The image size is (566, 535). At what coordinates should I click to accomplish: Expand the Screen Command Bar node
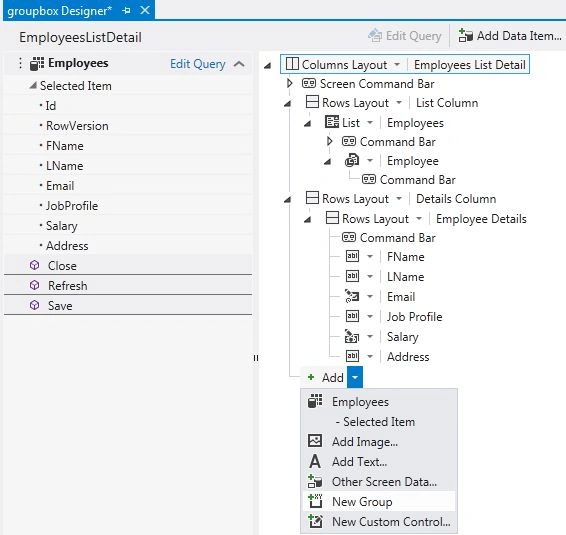(x=289, y=83)
